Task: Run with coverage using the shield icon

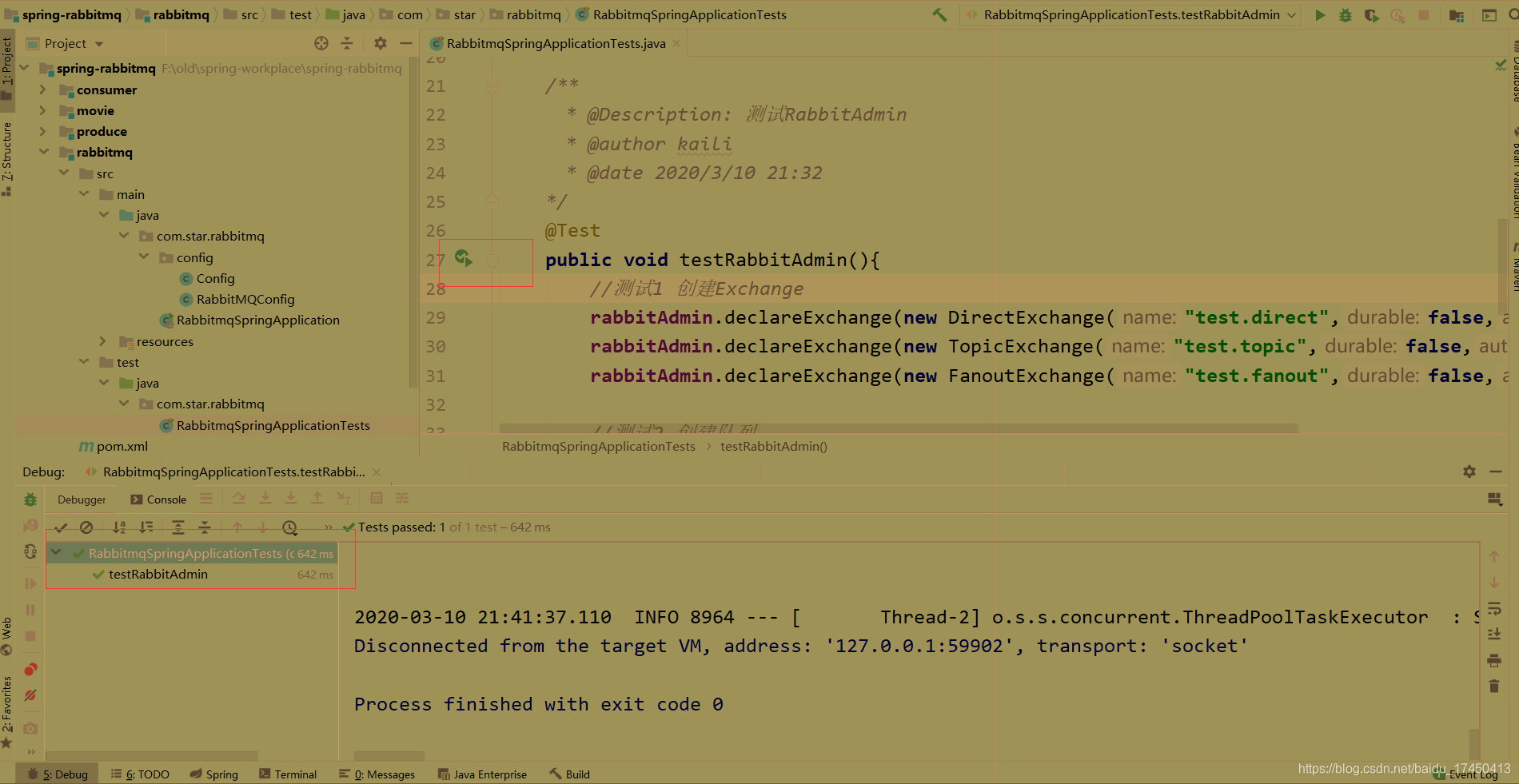Action: 1372,15
